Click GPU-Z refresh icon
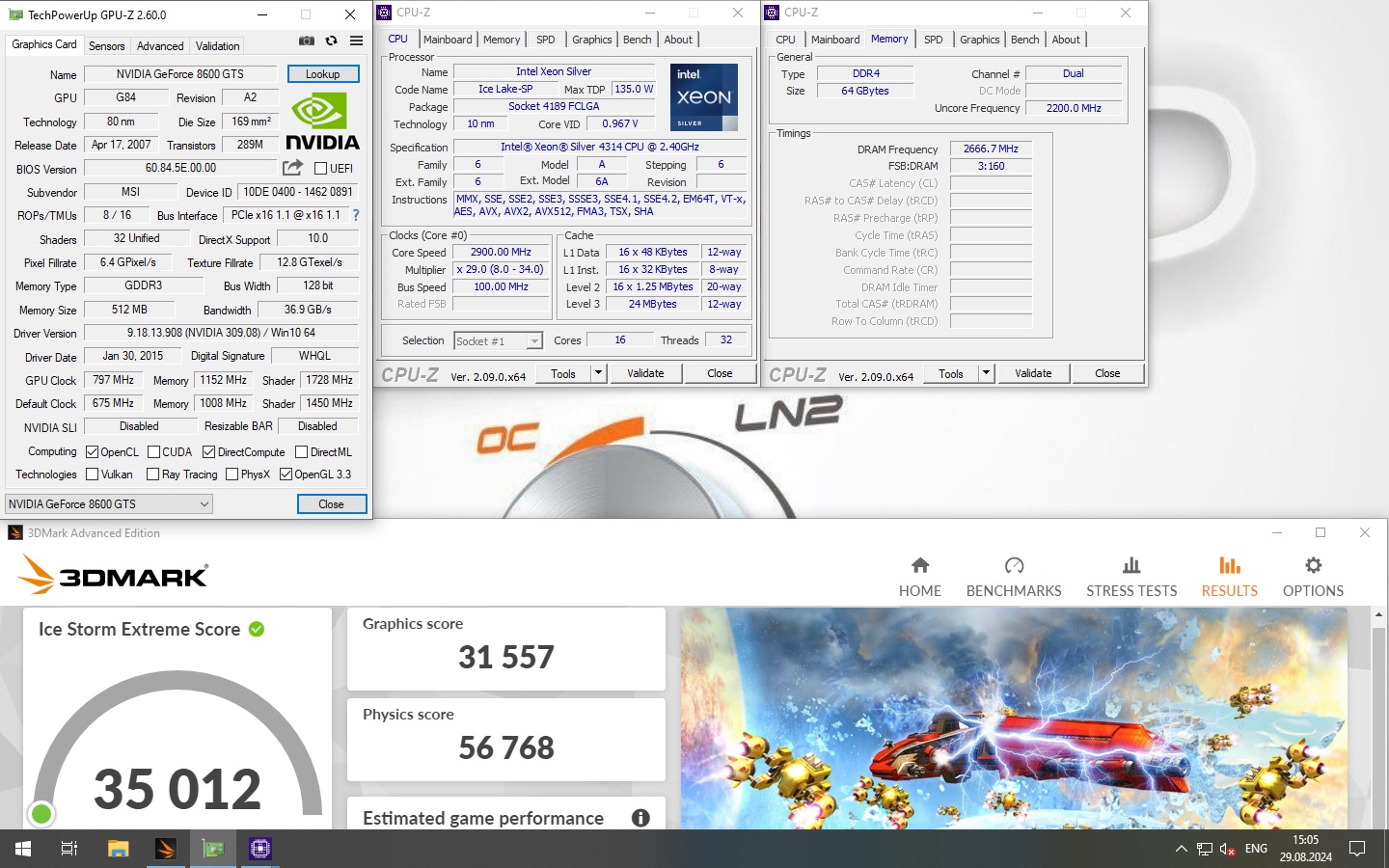This screenshot has height=868, width=1389. coord(331,41)
